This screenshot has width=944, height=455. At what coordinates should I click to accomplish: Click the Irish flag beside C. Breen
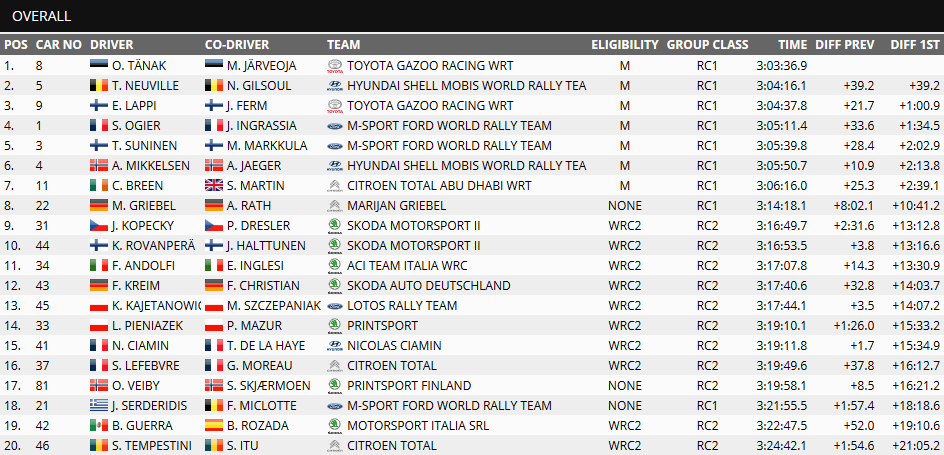click(99, 186)
